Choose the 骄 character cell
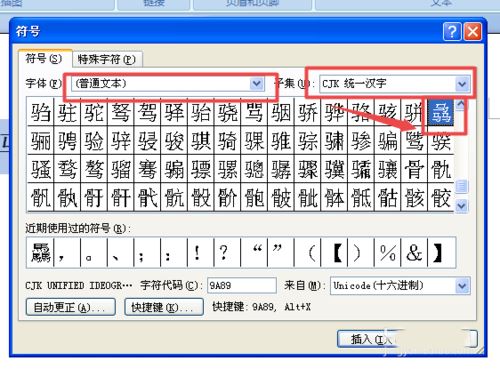 (307, 112)
